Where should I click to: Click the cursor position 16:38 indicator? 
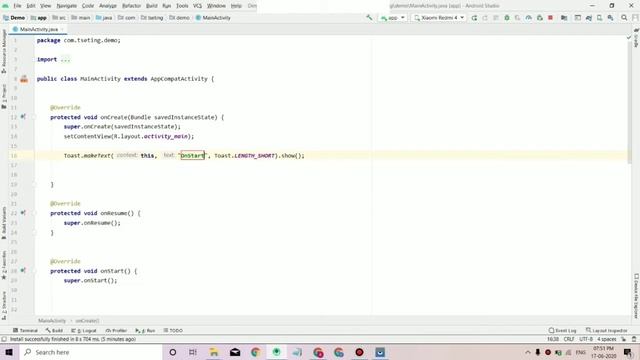tap(553, 339)
